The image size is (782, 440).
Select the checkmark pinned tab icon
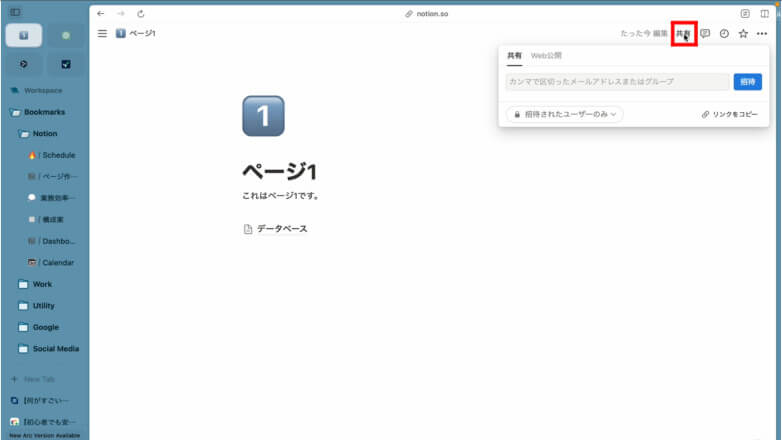click(x=66, y=64)
